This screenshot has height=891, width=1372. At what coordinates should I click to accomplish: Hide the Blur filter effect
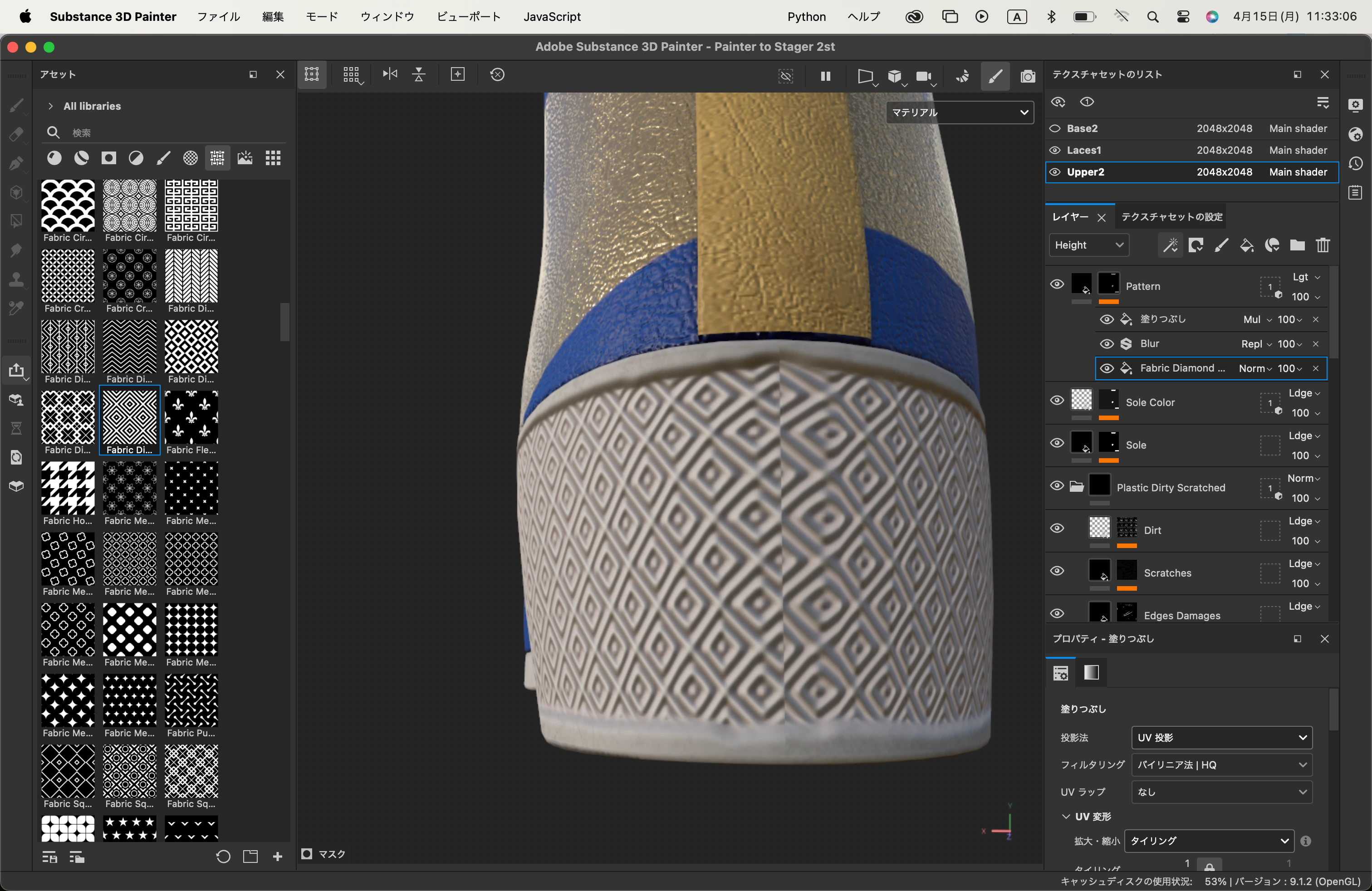(x=1106, y=344)
